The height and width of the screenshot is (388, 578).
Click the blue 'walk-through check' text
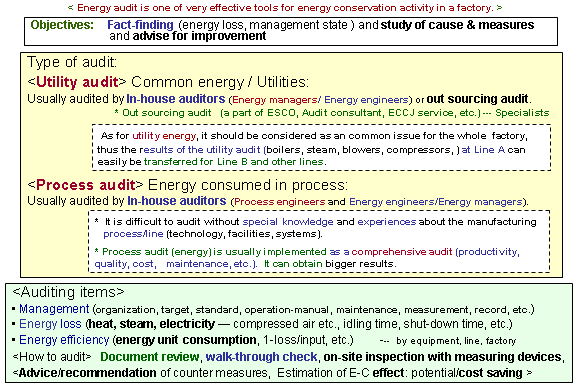pos(261,357)
